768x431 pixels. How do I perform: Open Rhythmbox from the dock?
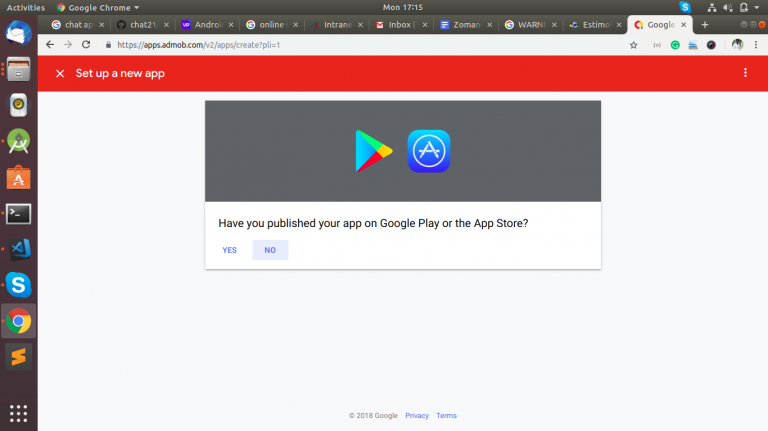click(19, 105)
